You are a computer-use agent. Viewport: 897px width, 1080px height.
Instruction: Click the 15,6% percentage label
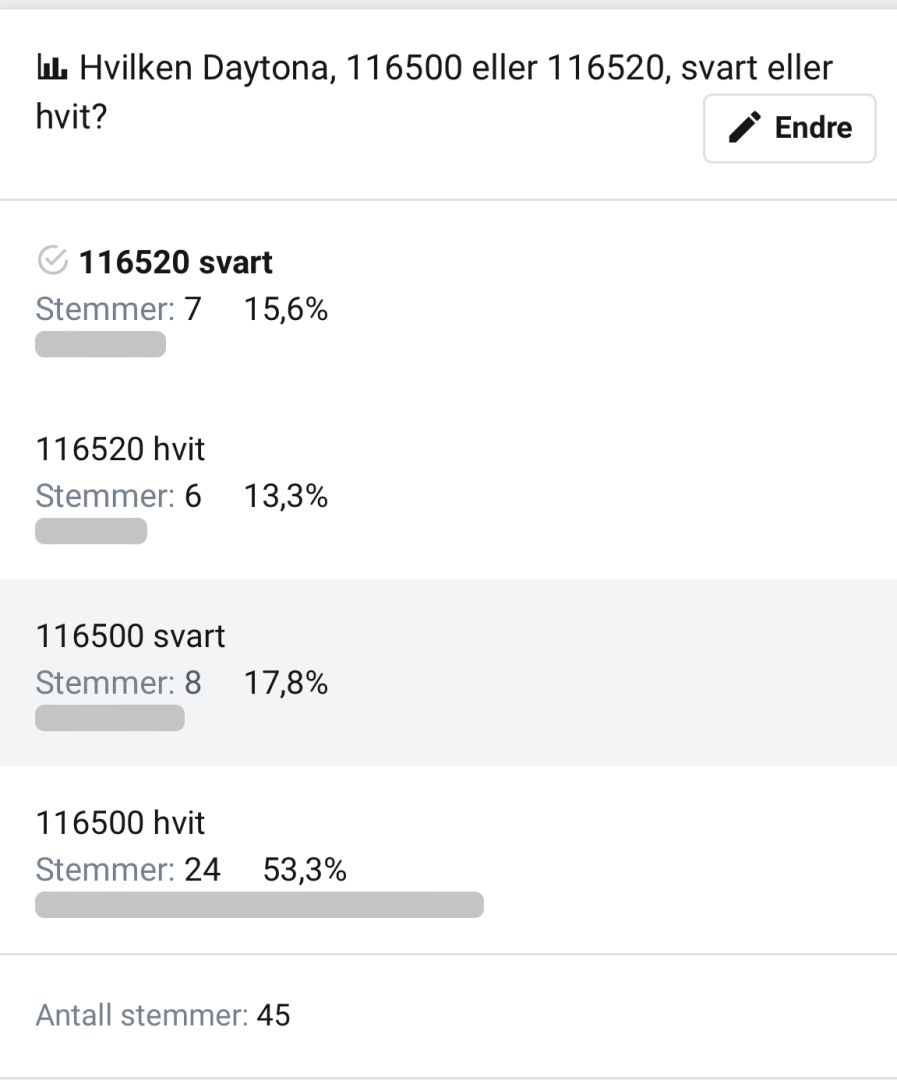(x=286, y=309)
